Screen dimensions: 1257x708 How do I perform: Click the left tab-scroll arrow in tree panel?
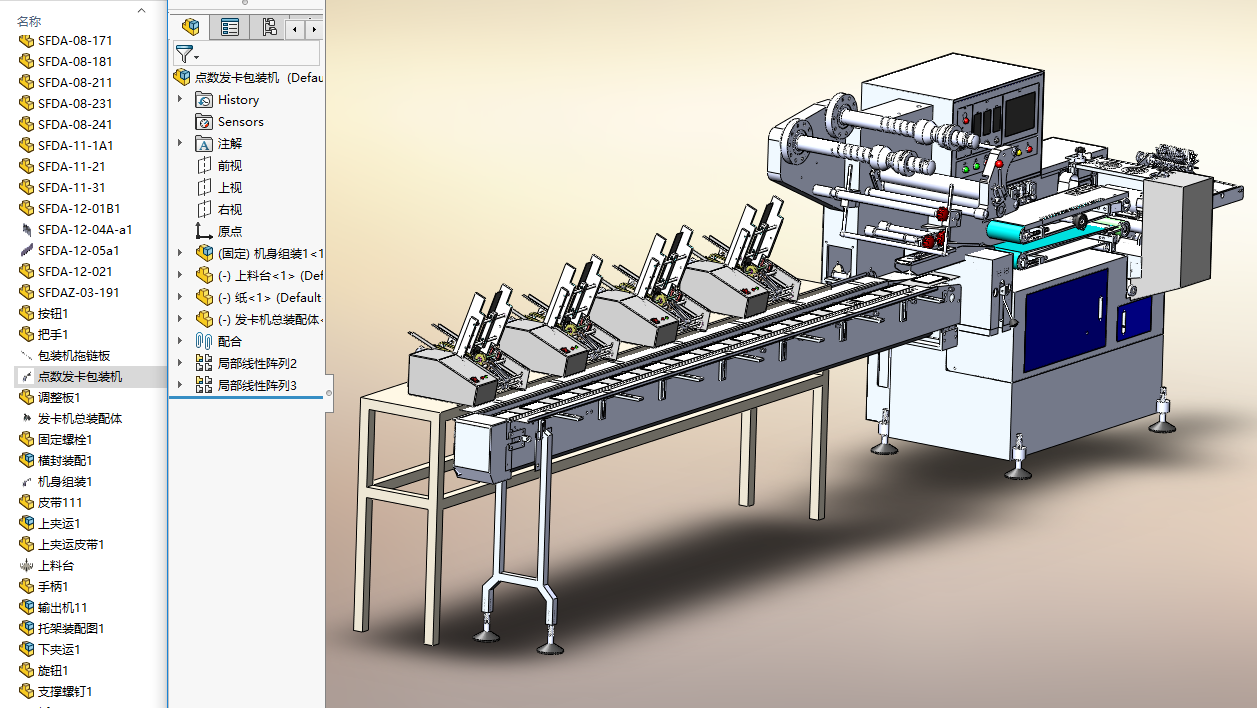pyautogui.click(x=295, y=29)
